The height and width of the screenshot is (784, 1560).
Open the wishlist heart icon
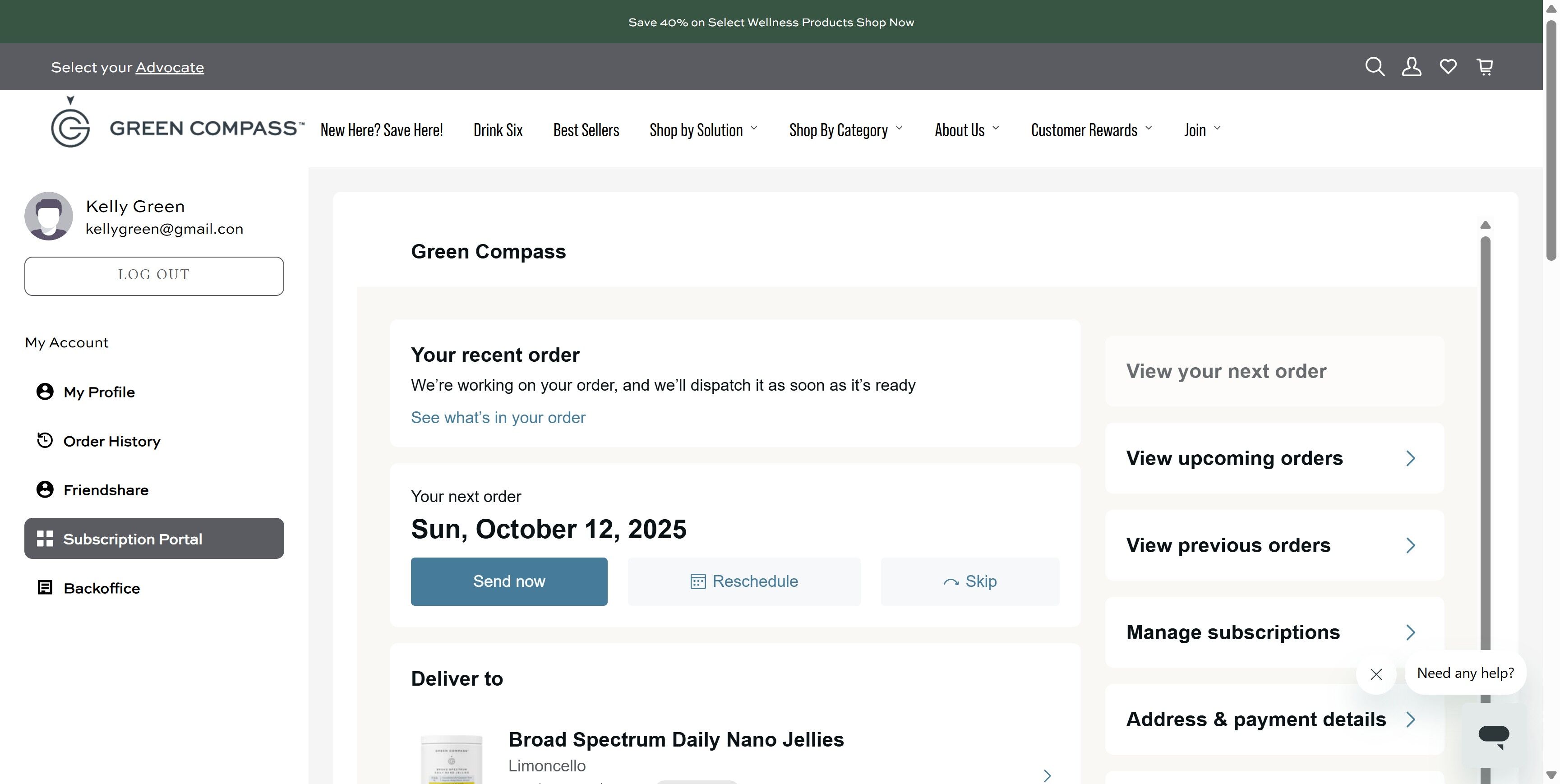(1448, 67)
